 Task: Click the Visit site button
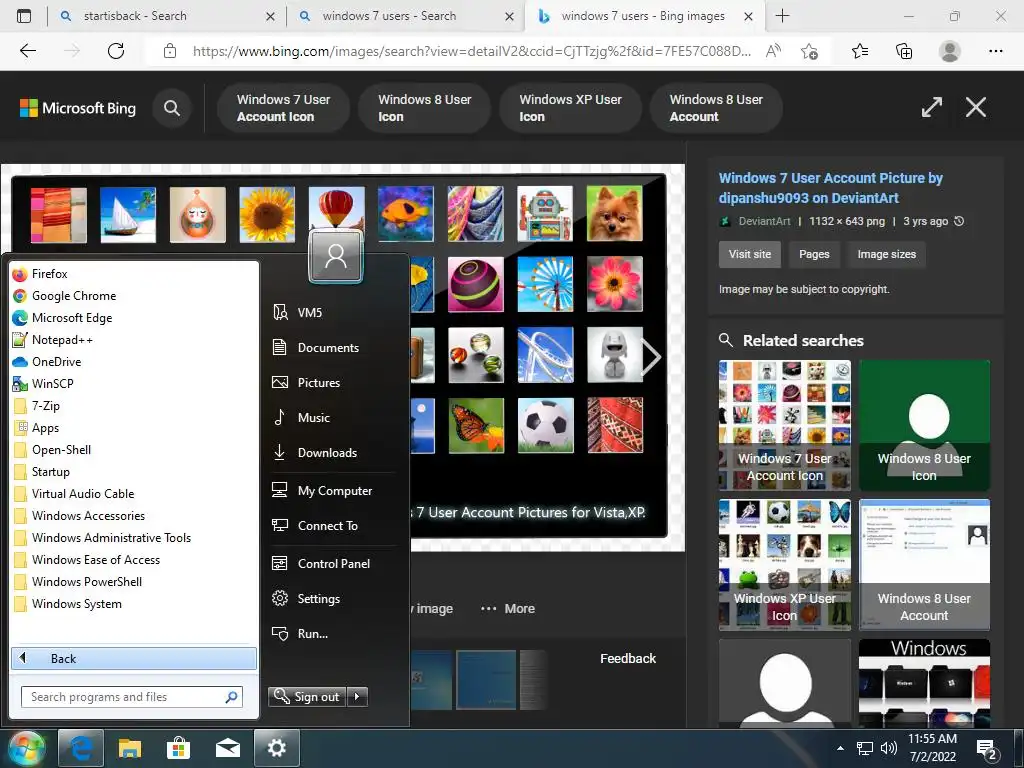[750, 254]
